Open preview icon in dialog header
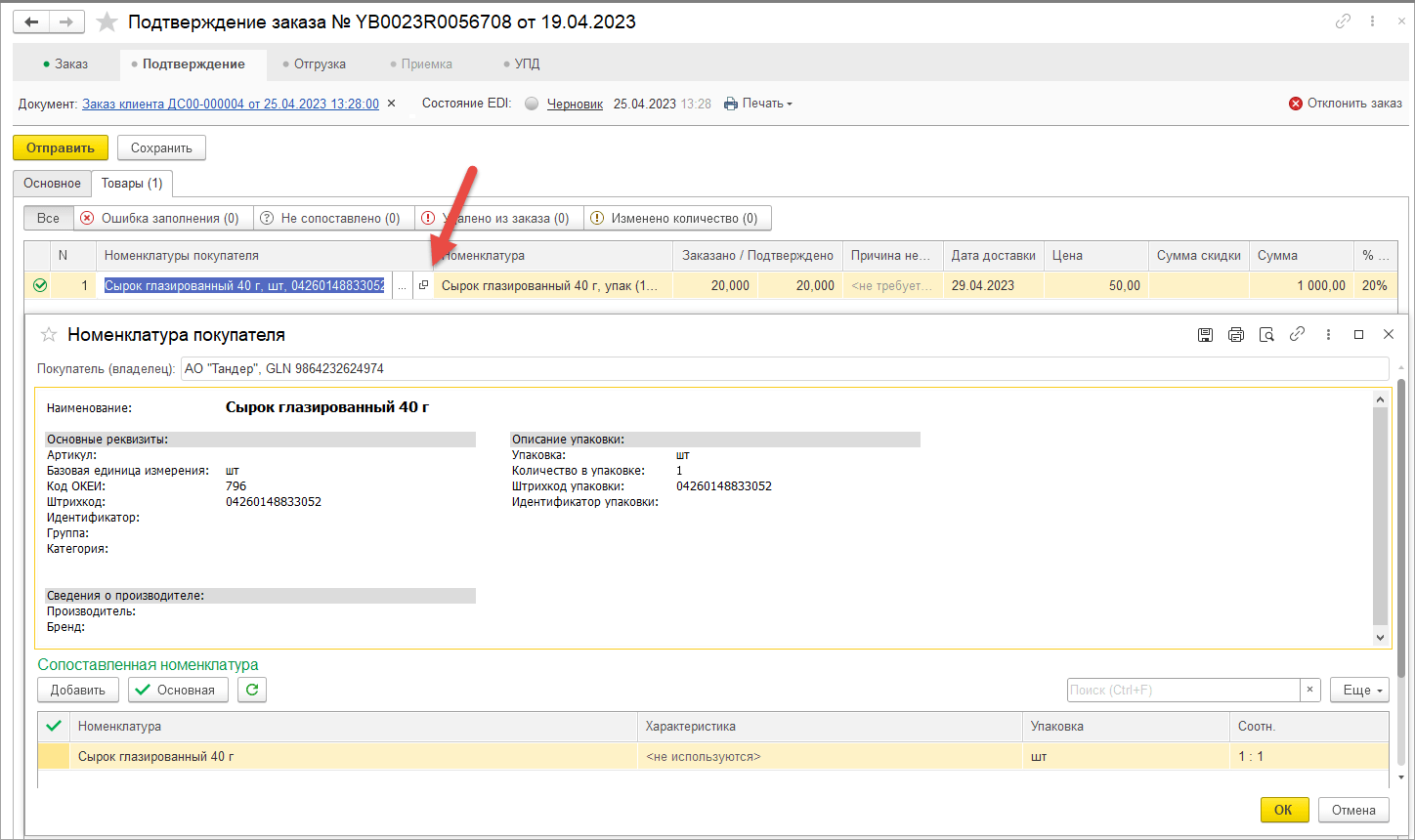Image resolution: width=1415 pixels, height=840 pixels. (x=1266, y=334)
